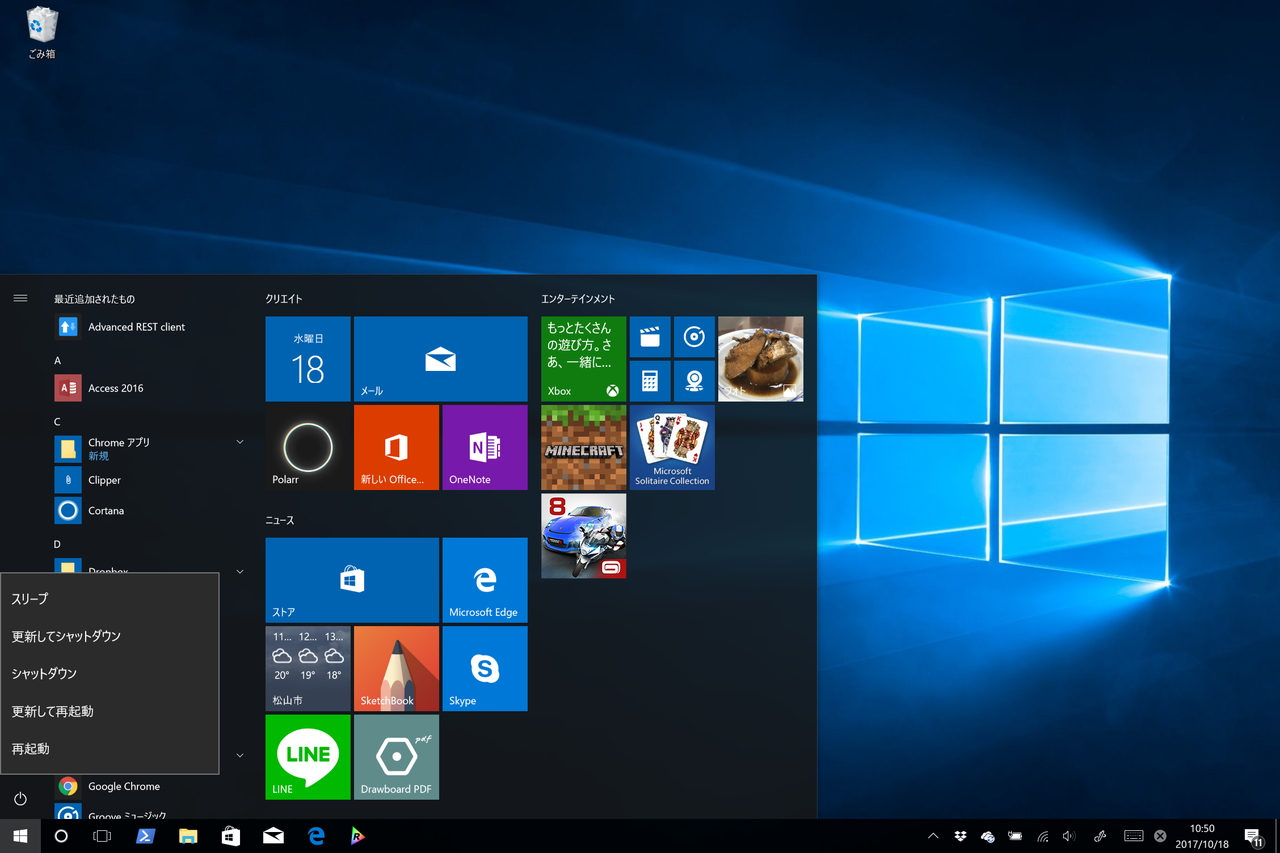Open the LINE tile

[308, 757]
